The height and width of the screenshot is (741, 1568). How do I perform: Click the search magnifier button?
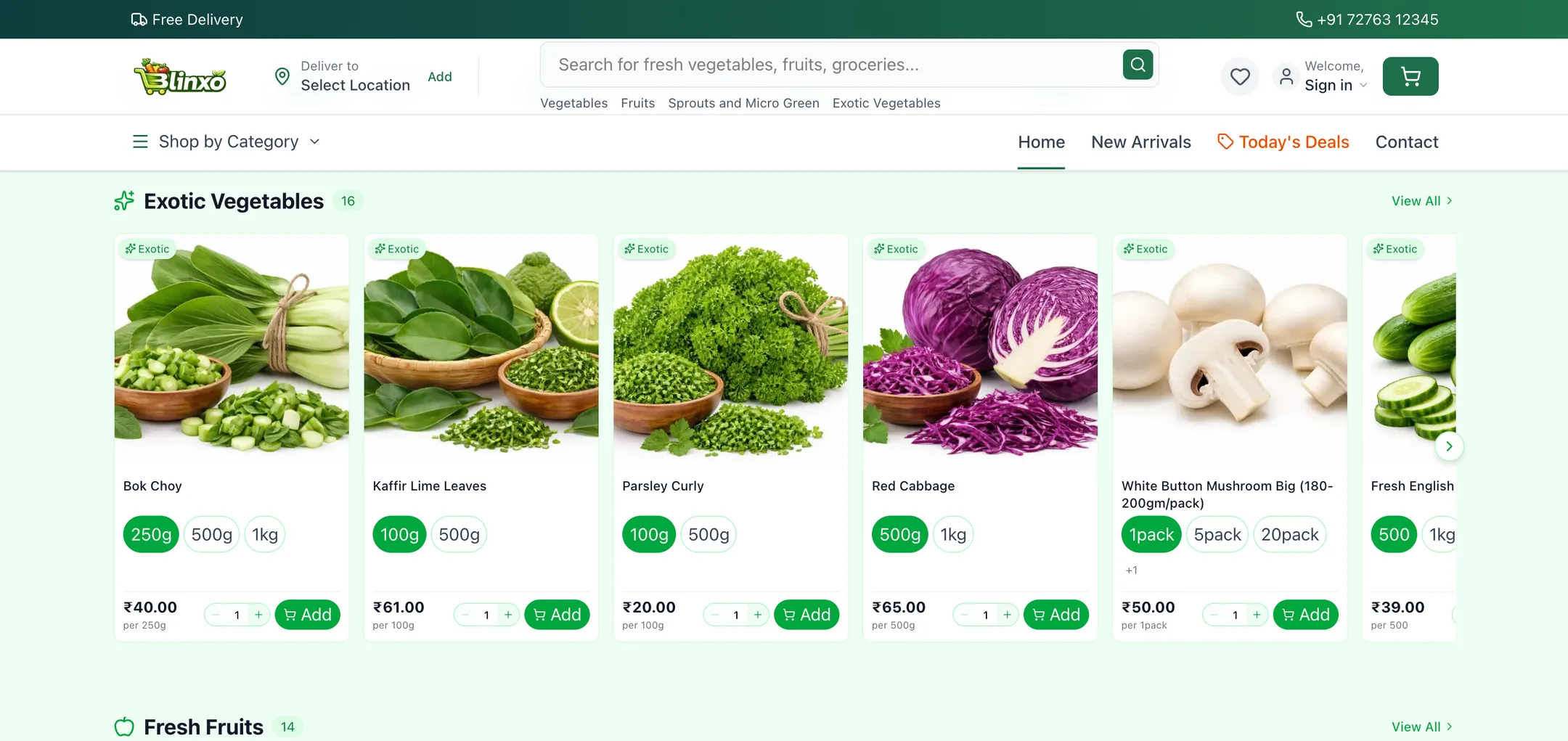[1138, 65]
